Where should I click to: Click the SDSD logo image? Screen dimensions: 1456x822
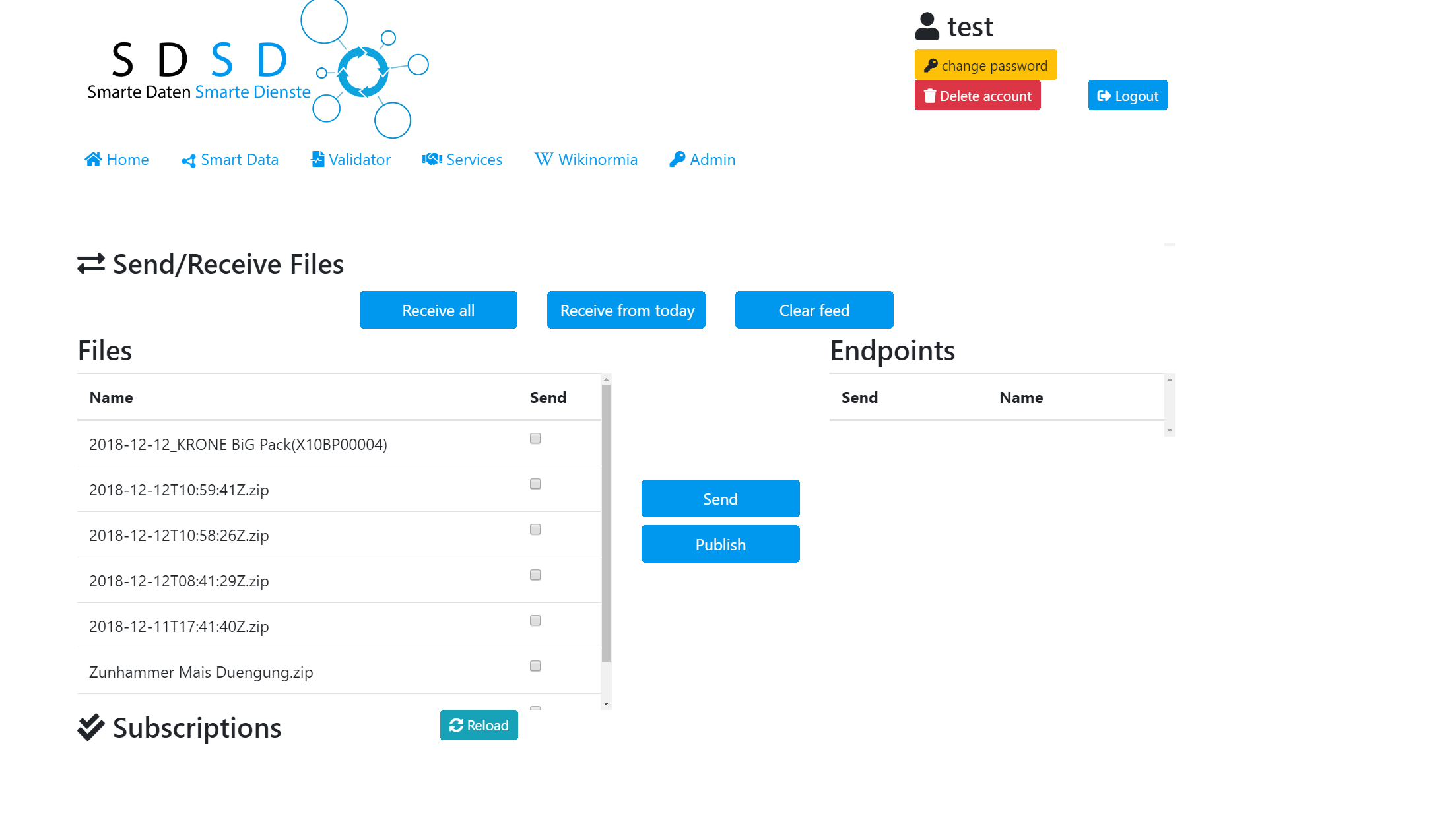[x=259, y=69]
